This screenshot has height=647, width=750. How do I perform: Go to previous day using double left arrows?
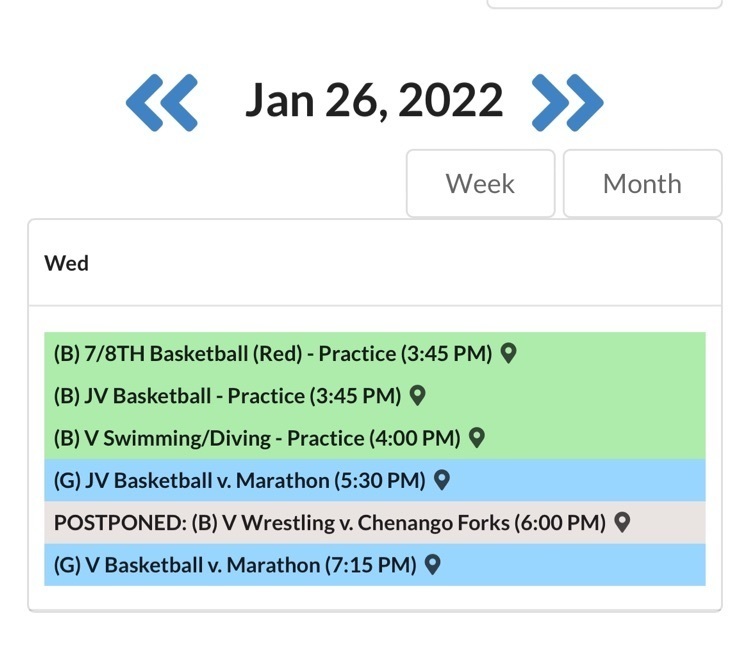161,101
